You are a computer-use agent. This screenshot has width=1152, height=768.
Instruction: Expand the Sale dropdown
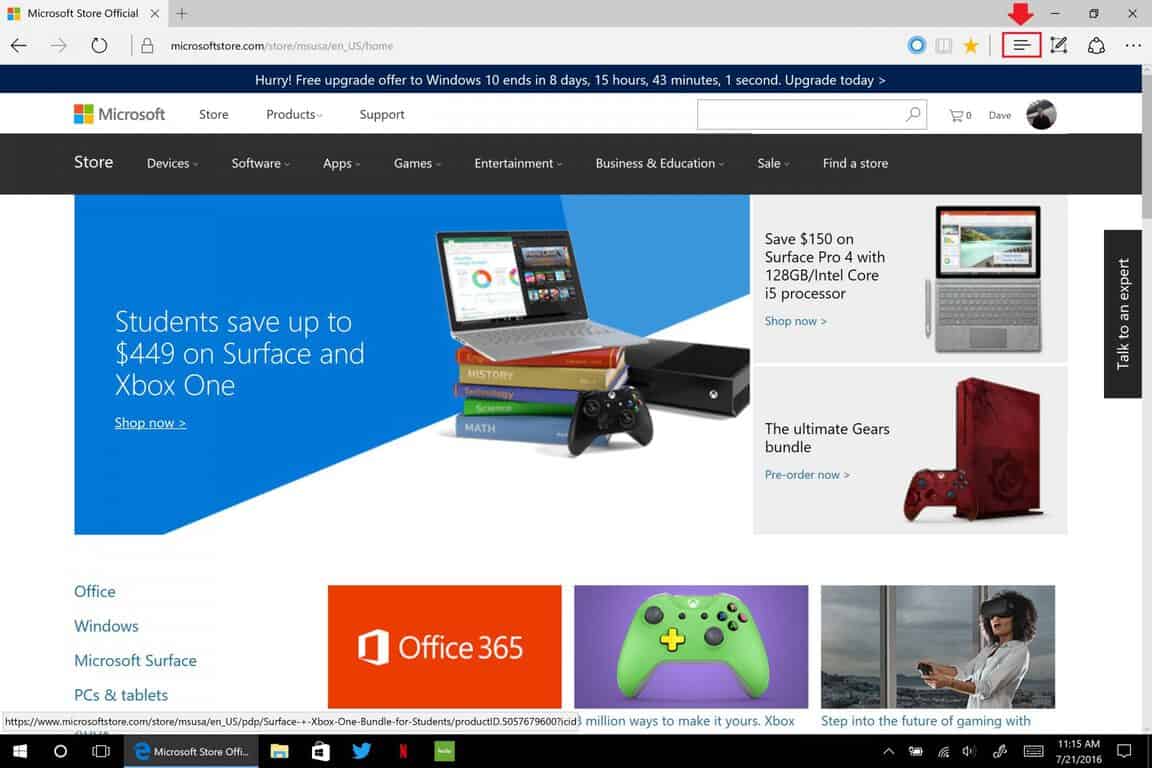click(773, 163)
